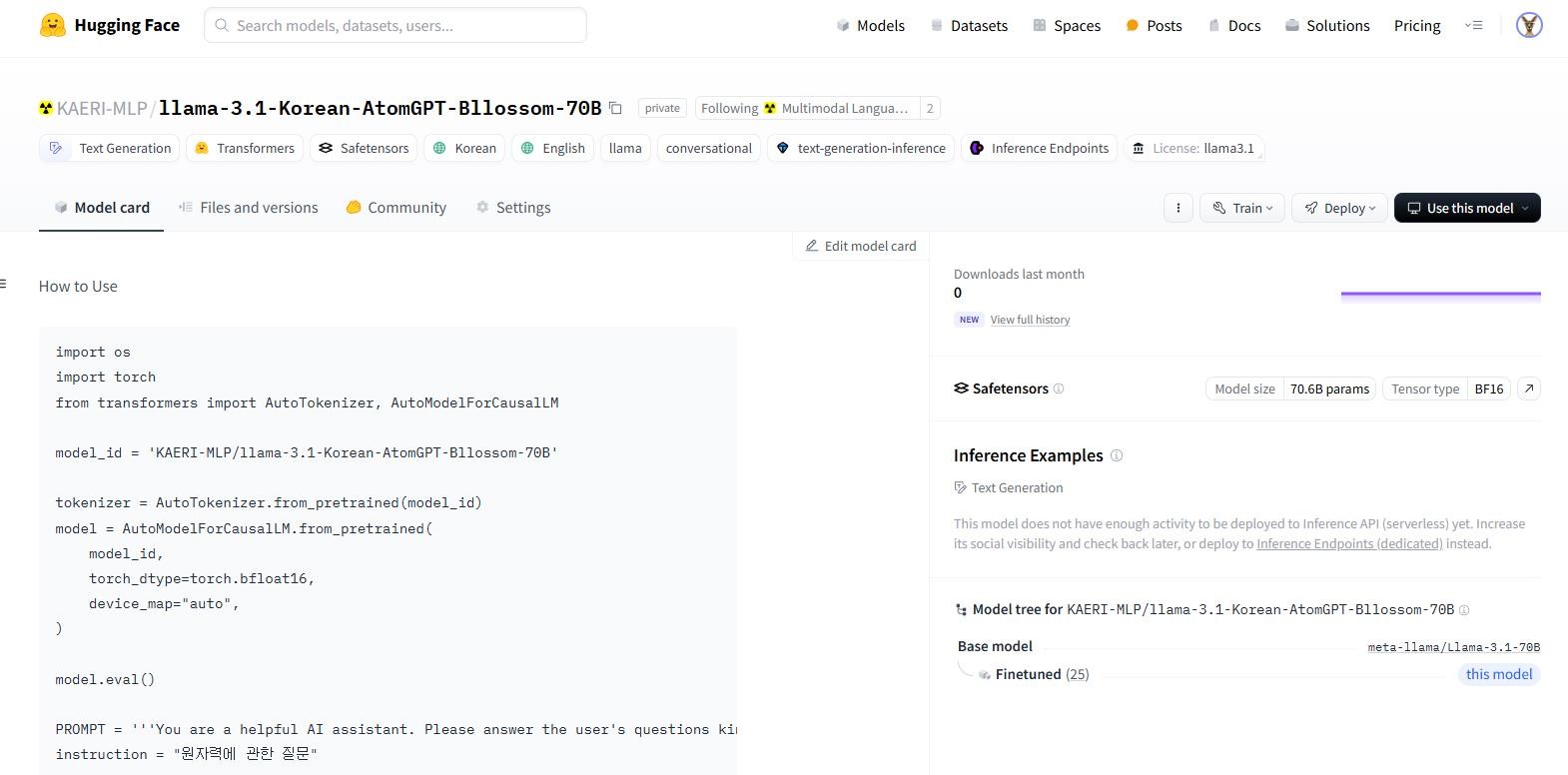Click Edit model card button

tap(861, 246)
